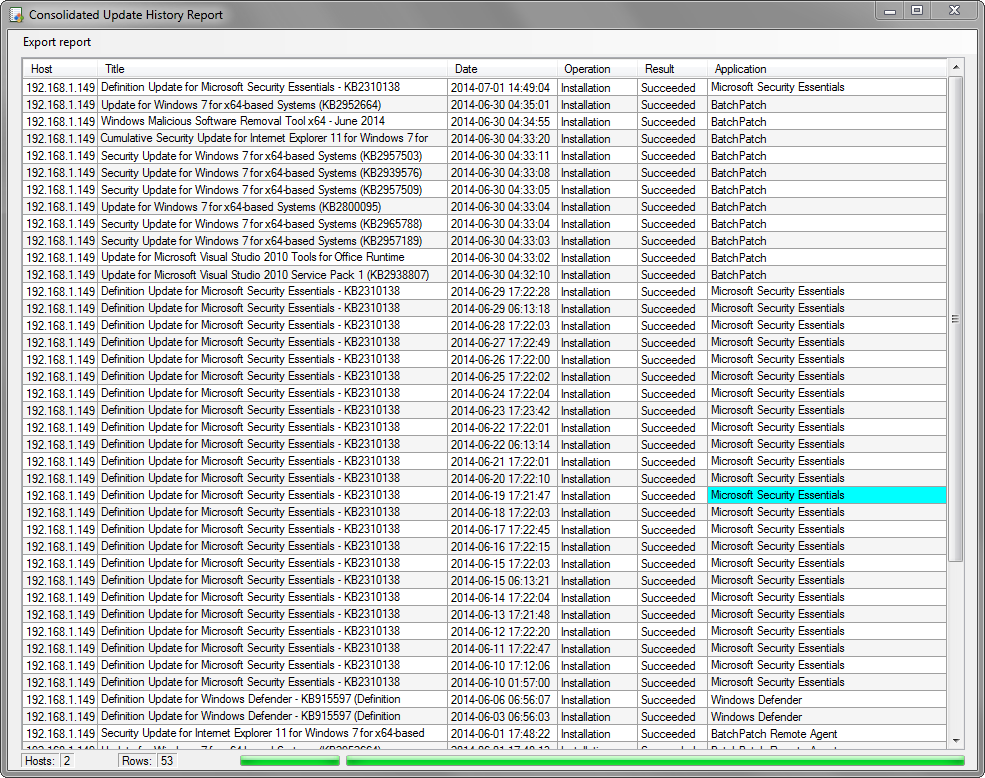
Task: Select Update for Windows 7 title KB2800095
Action: [x=272, y=207]
